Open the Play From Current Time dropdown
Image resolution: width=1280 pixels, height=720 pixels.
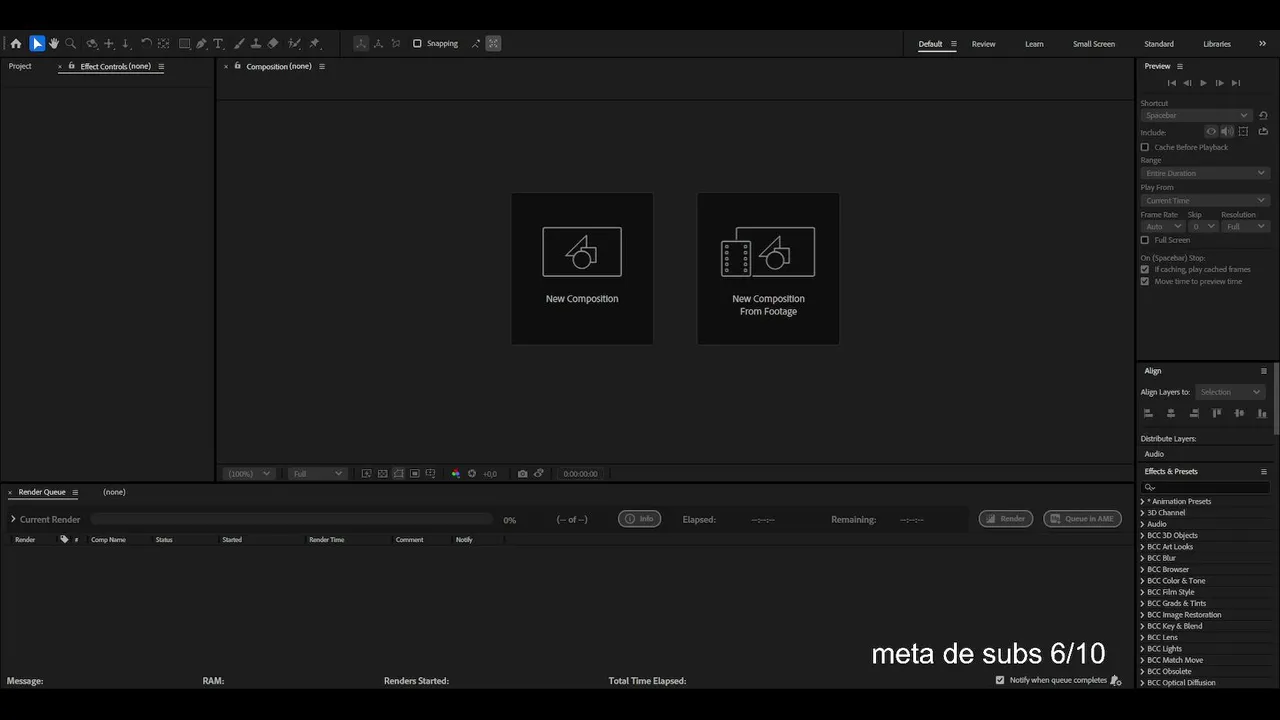click(1205, 201)
